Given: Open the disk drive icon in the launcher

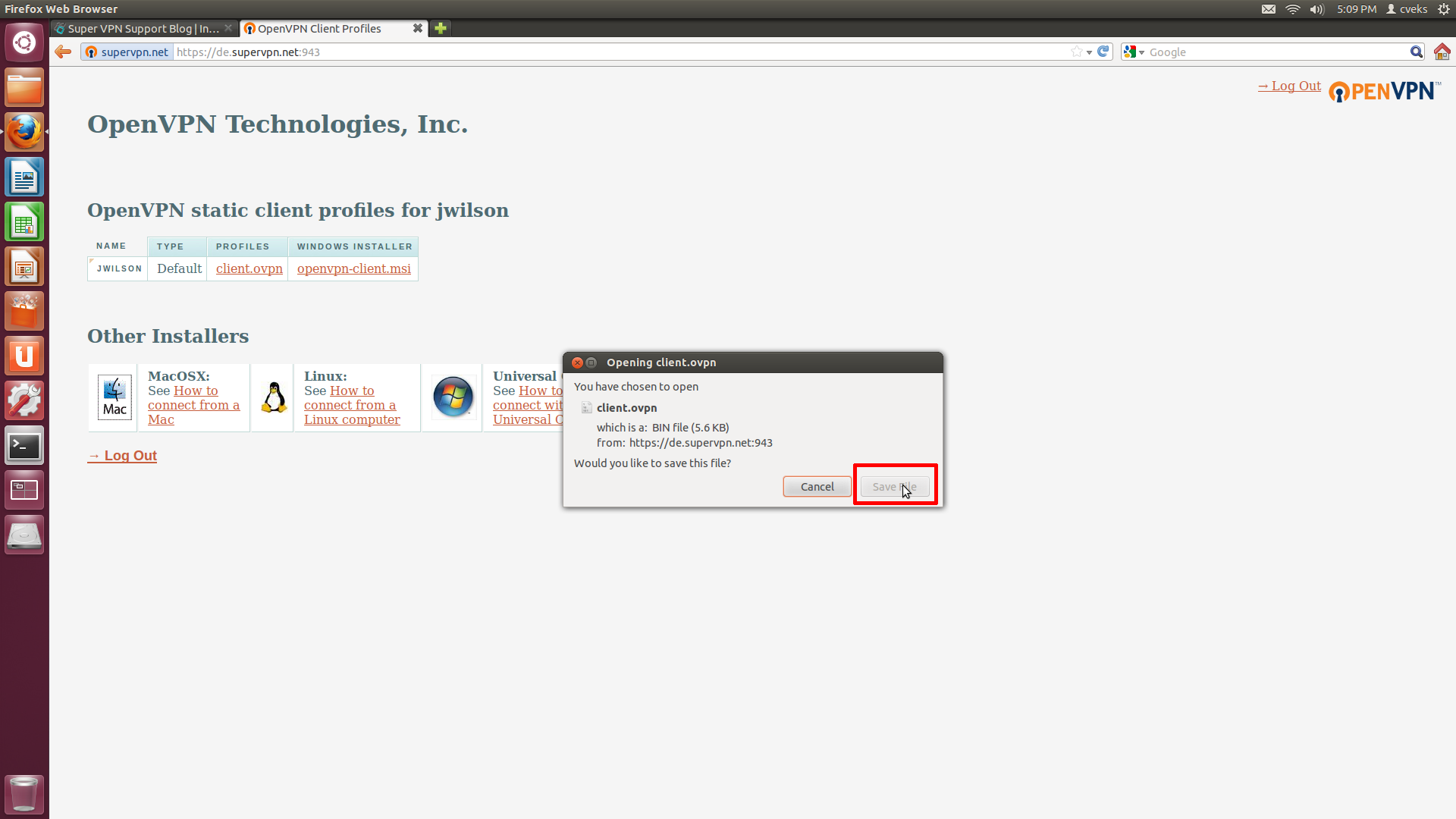Looking at the screenshot, I should coord(24,535).
